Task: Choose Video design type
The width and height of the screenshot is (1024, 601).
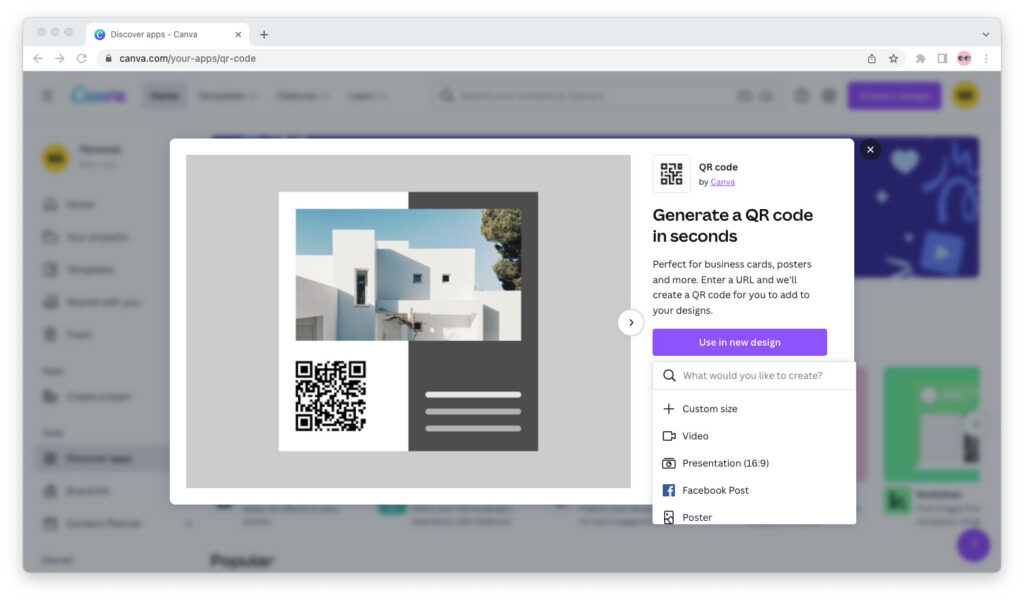Action: click(754, 436)
